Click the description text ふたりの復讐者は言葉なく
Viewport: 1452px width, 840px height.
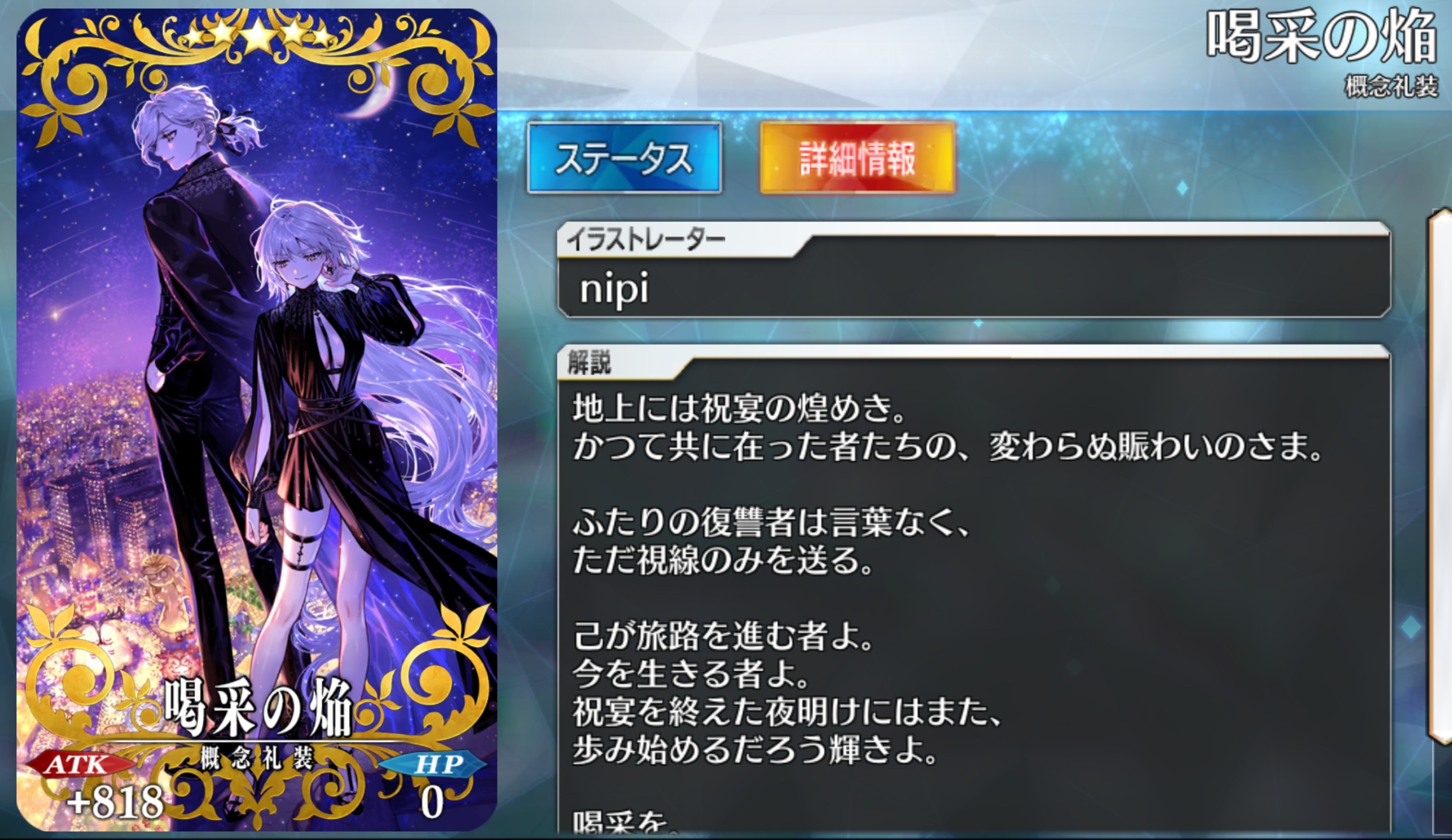(x=771, y=523)
